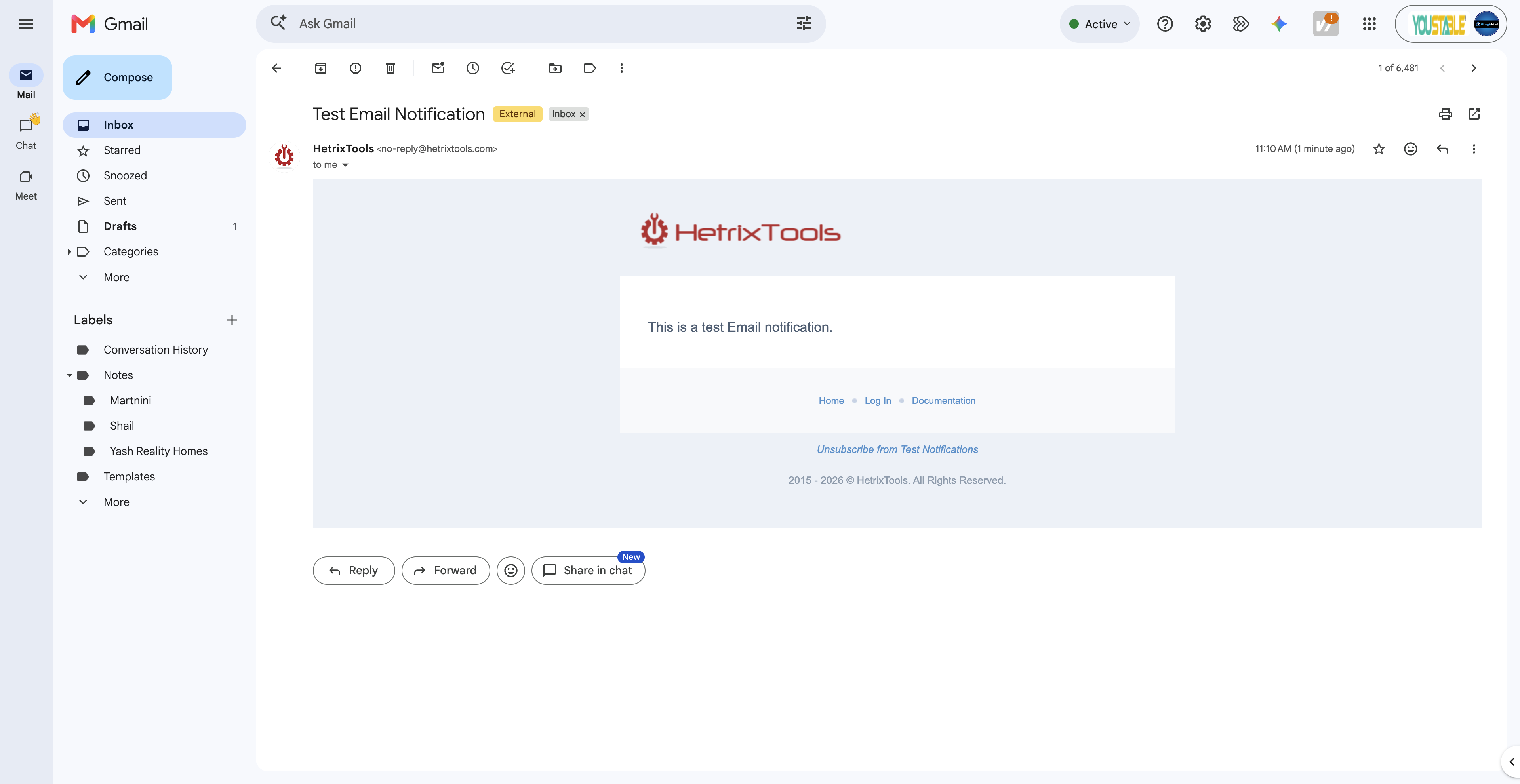Click the Ask Gmail search field

[x=540, y=24]
